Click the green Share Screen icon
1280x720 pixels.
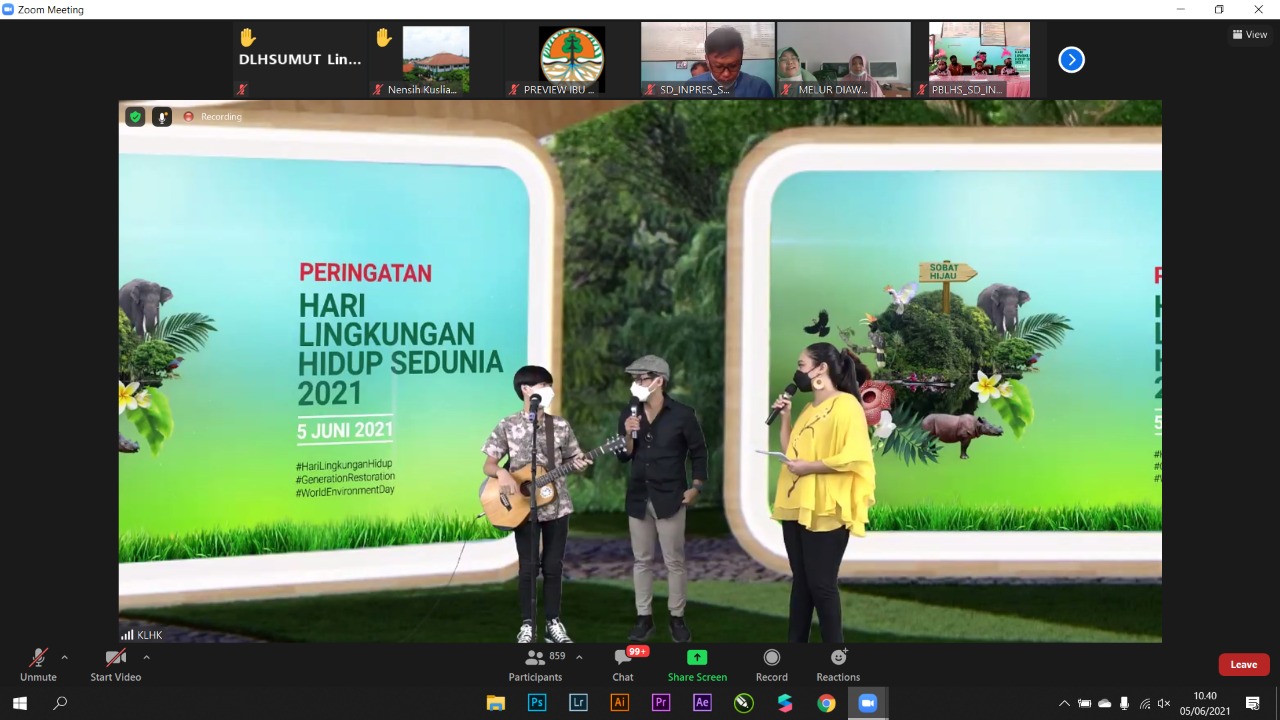pos(697,658)
